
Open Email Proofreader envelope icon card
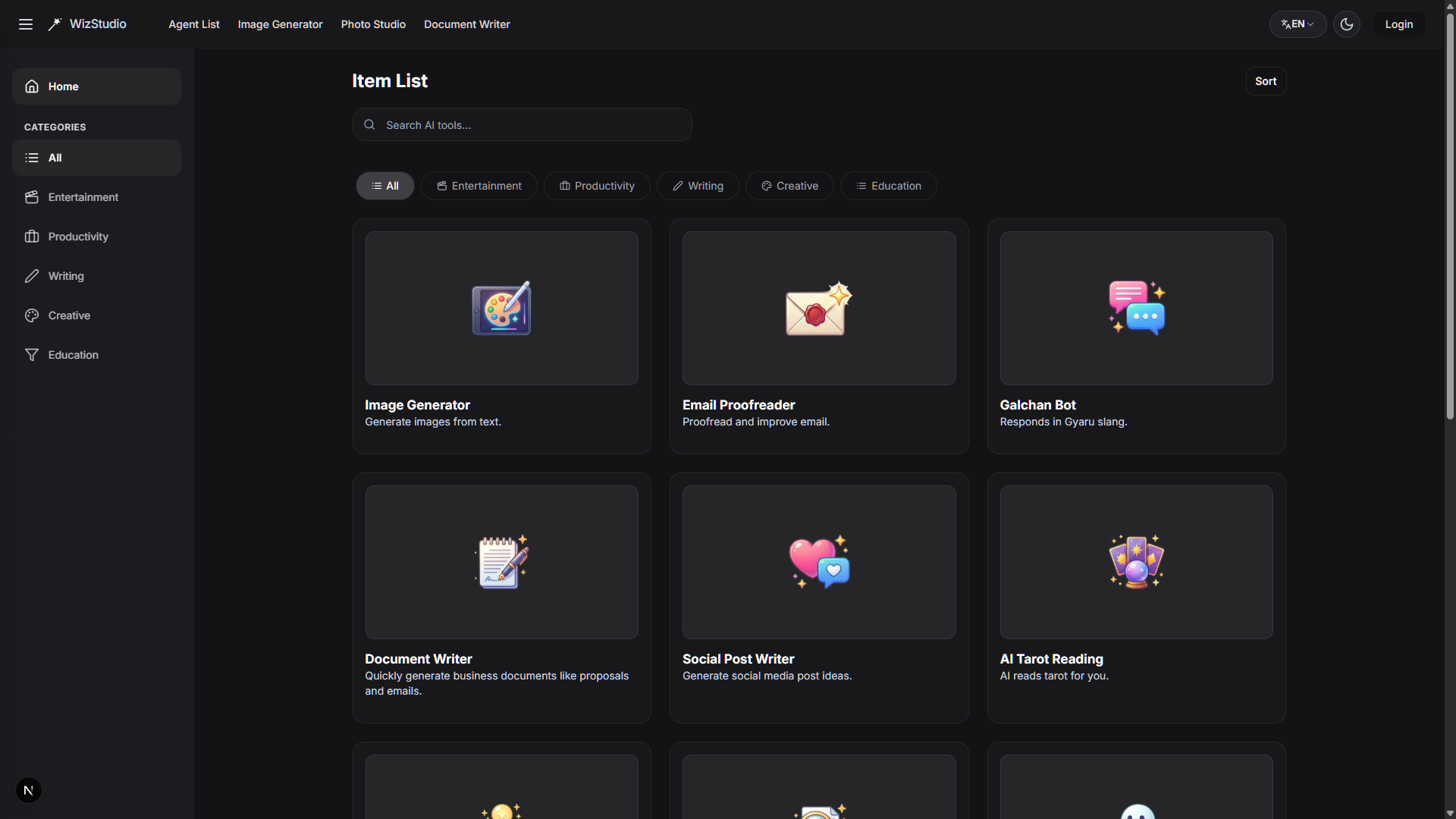818,309
